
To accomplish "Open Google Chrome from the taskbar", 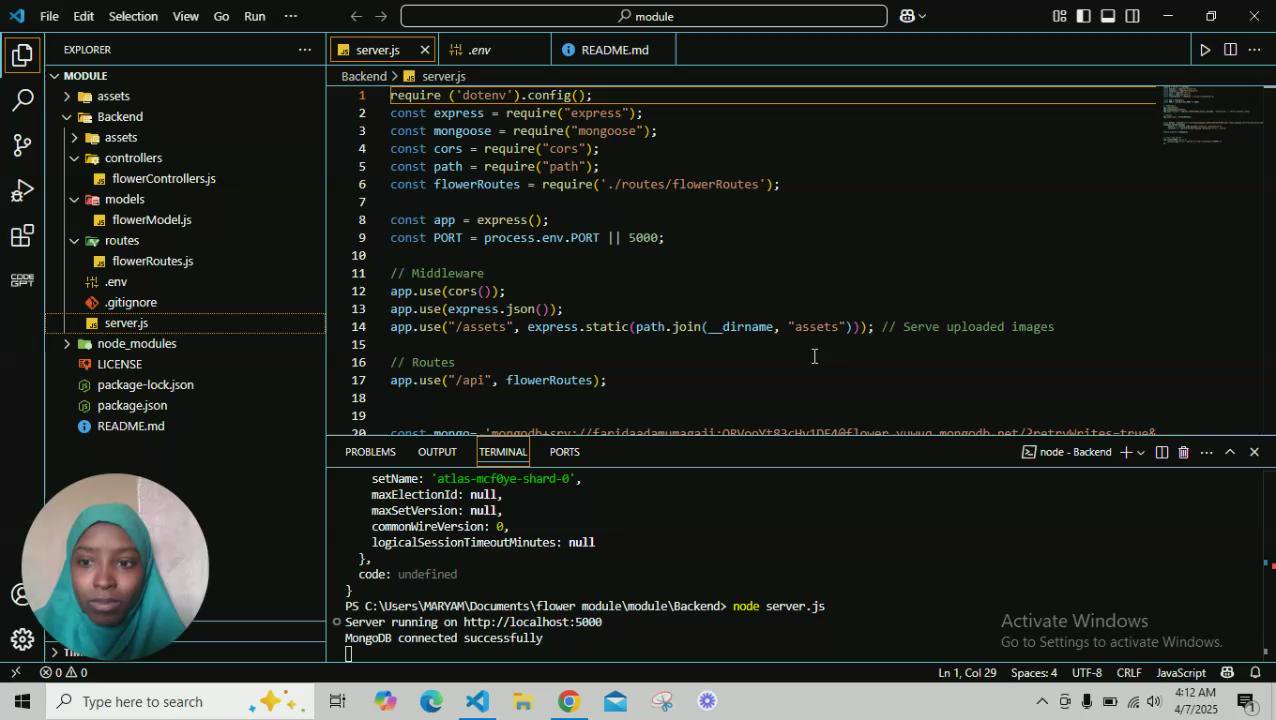I will [x=569, y=701].
